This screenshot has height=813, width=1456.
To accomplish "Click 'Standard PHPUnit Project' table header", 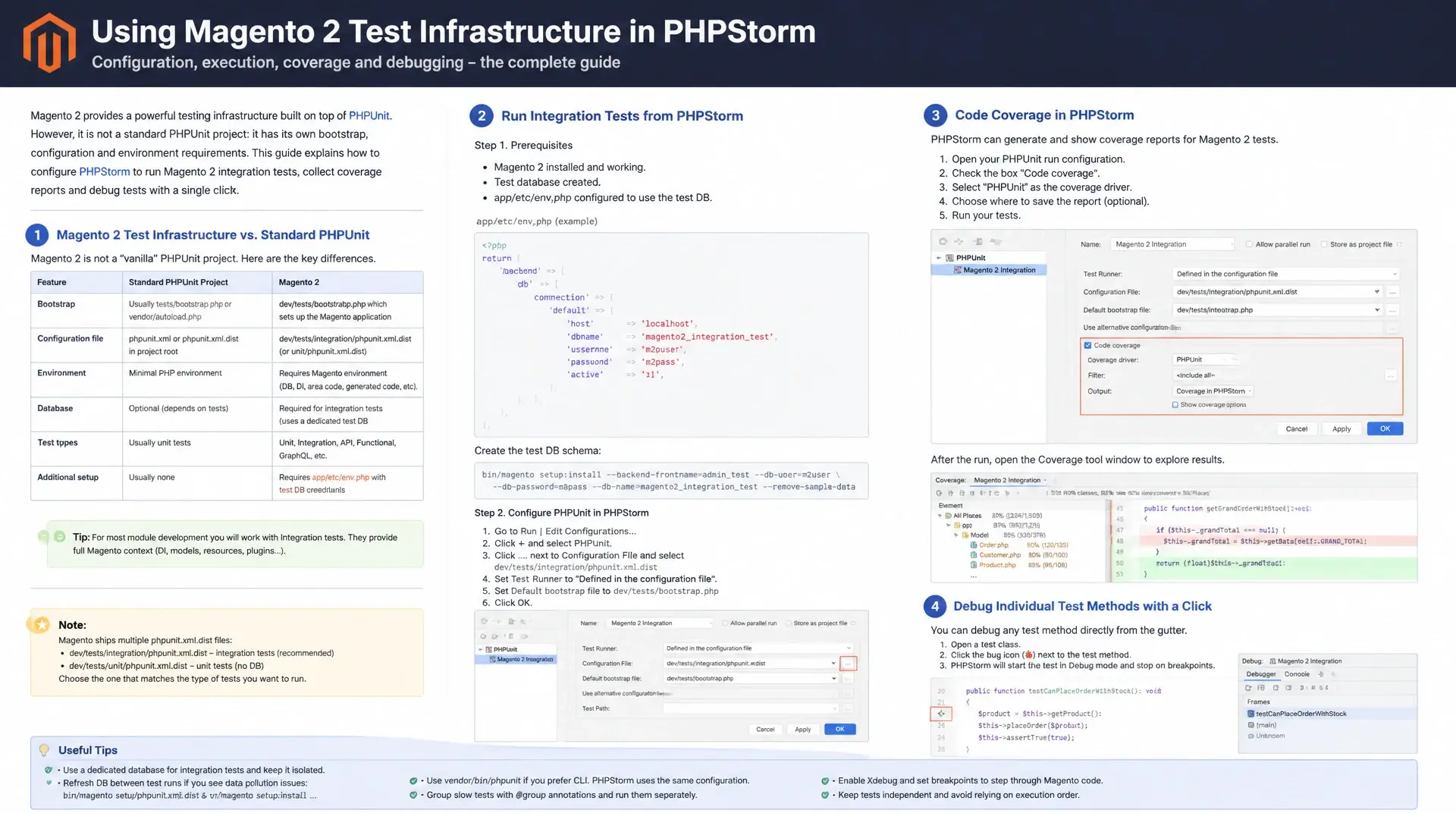I will (x=178, y=282).
